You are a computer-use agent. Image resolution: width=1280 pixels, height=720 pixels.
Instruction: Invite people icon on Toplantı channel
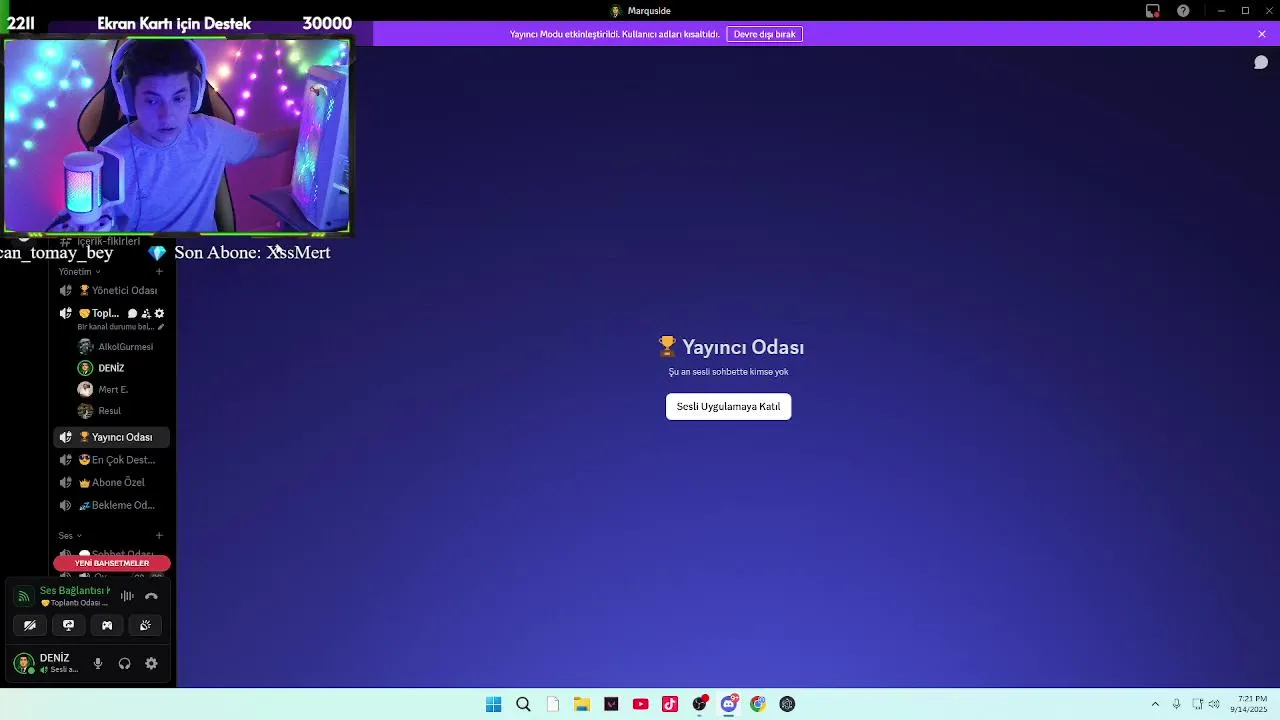click(x=146, y=313)
